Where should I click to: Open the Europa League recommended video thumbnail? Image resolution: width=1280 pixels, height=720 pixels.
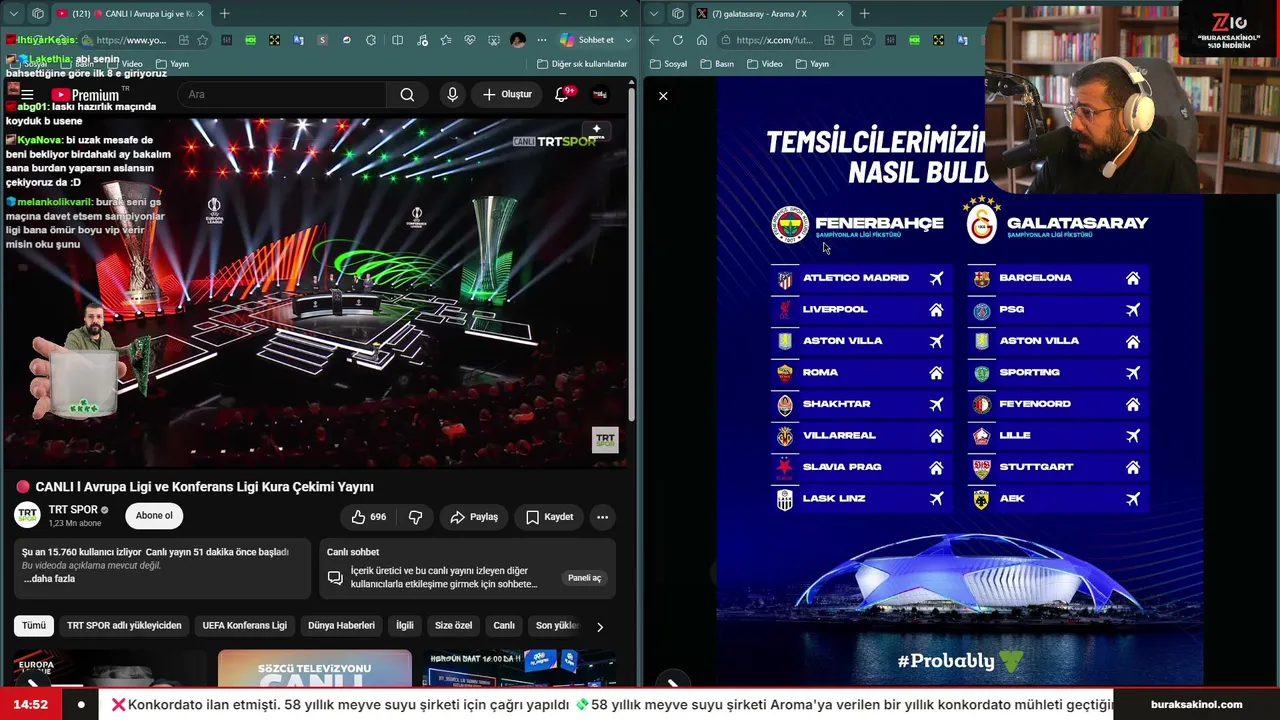tap(110, 668)
